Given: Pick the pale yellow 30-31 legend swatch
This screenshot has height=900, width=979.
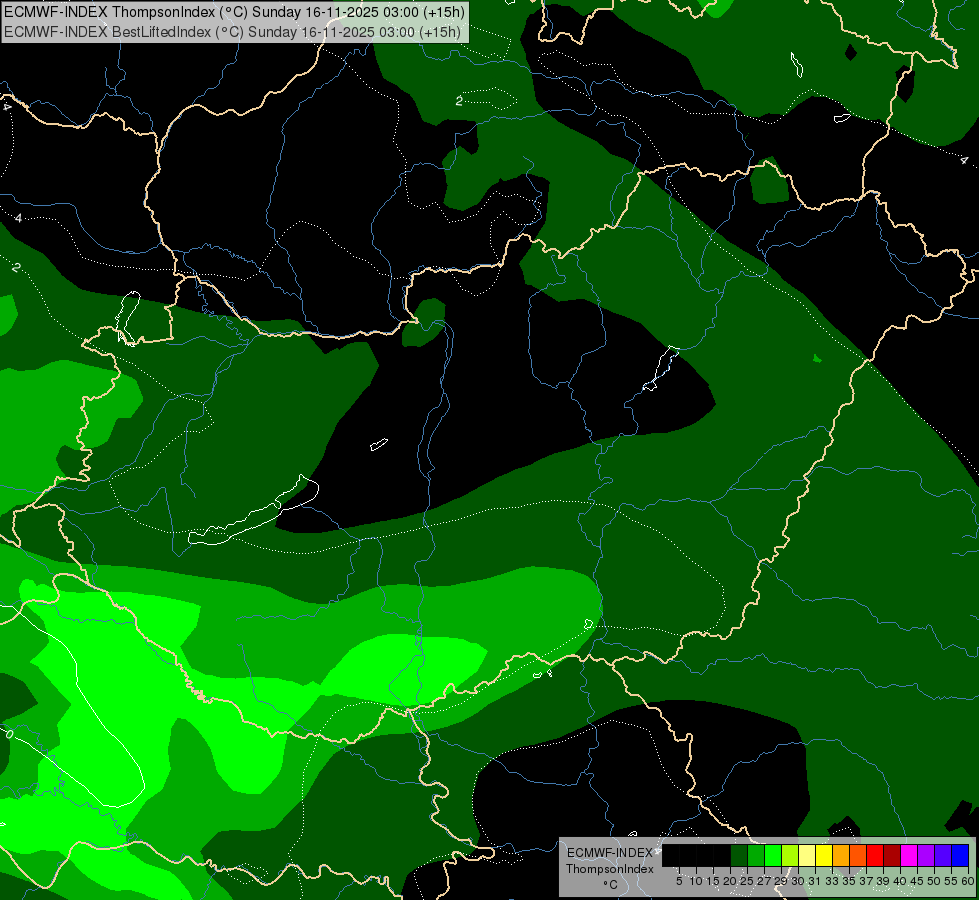Looking at the screenshot, I should [x=807, y=855].
